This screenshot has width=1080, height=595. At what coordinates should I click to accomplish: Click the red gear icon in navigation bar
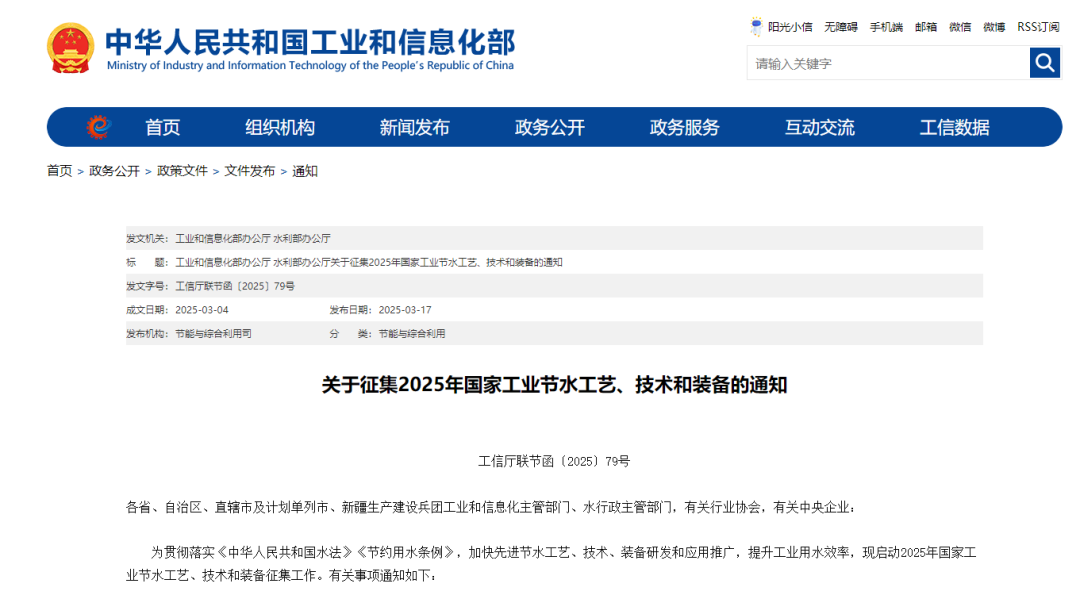click(98, 127)
